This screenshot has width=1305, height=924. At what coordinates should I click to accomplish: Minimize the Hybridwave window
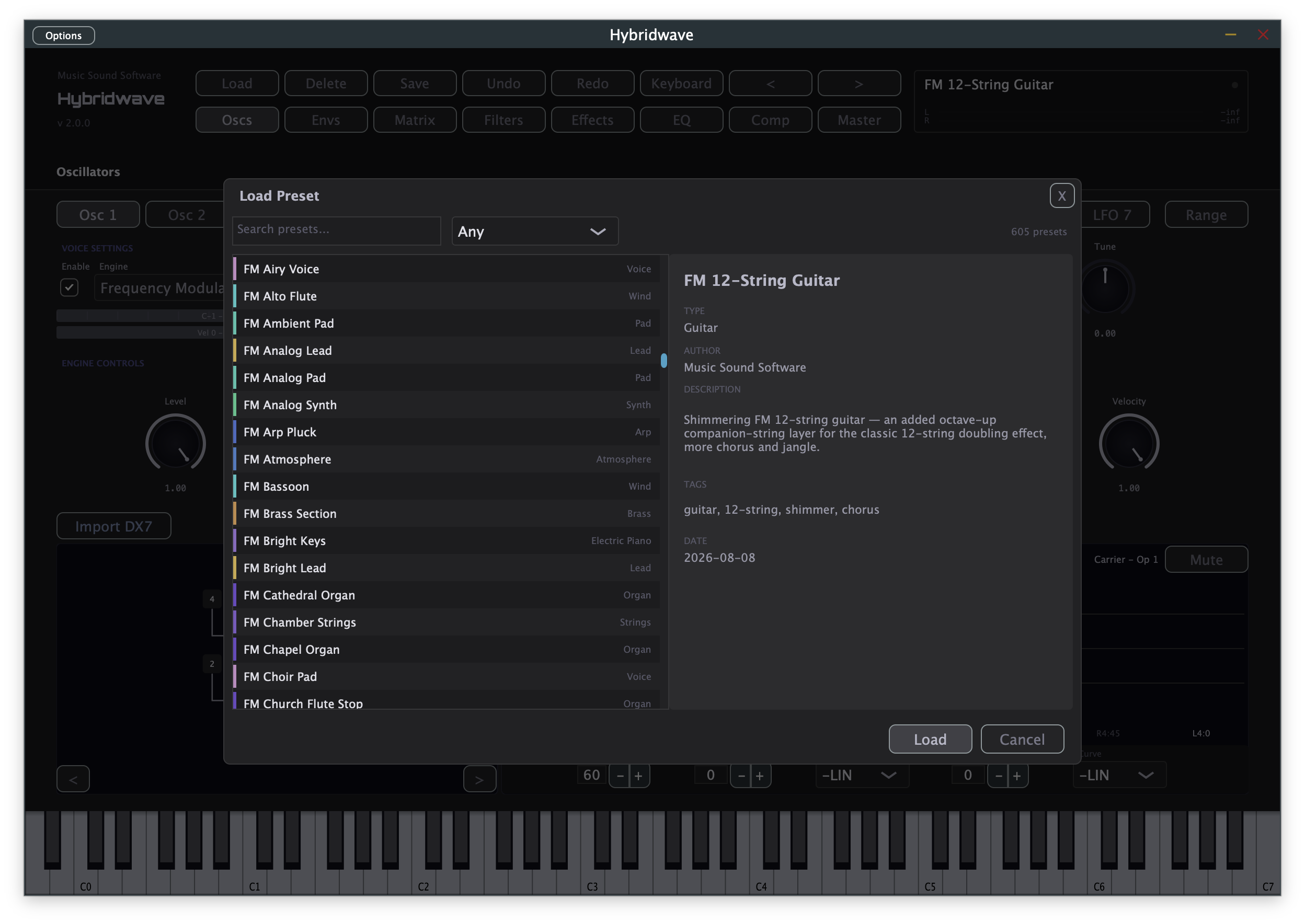(1230, 35)
